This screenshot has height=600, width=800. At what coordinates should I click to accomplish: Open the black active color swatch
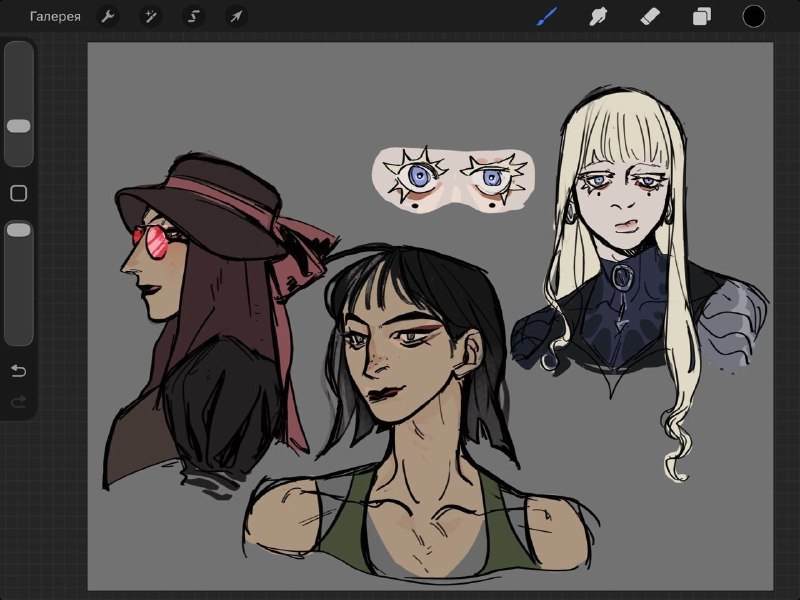point(754,16)
